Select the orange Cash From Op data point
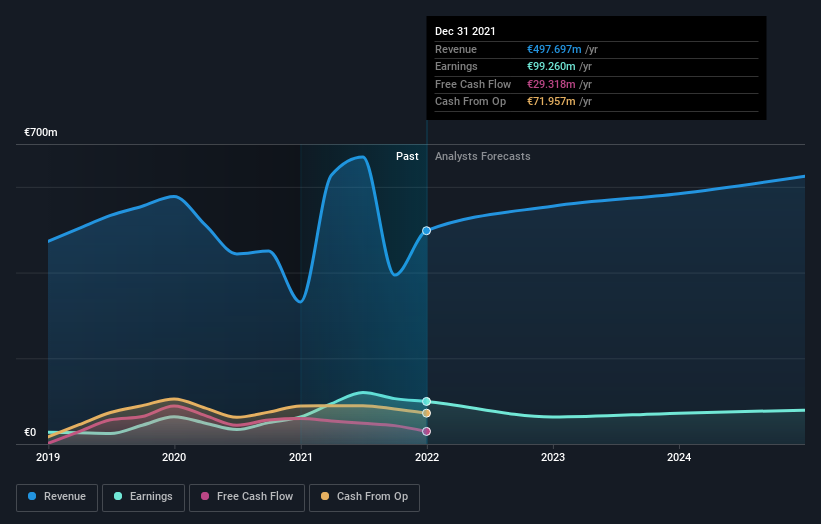This screenshot has width=821, height=524. click(427, 414)
